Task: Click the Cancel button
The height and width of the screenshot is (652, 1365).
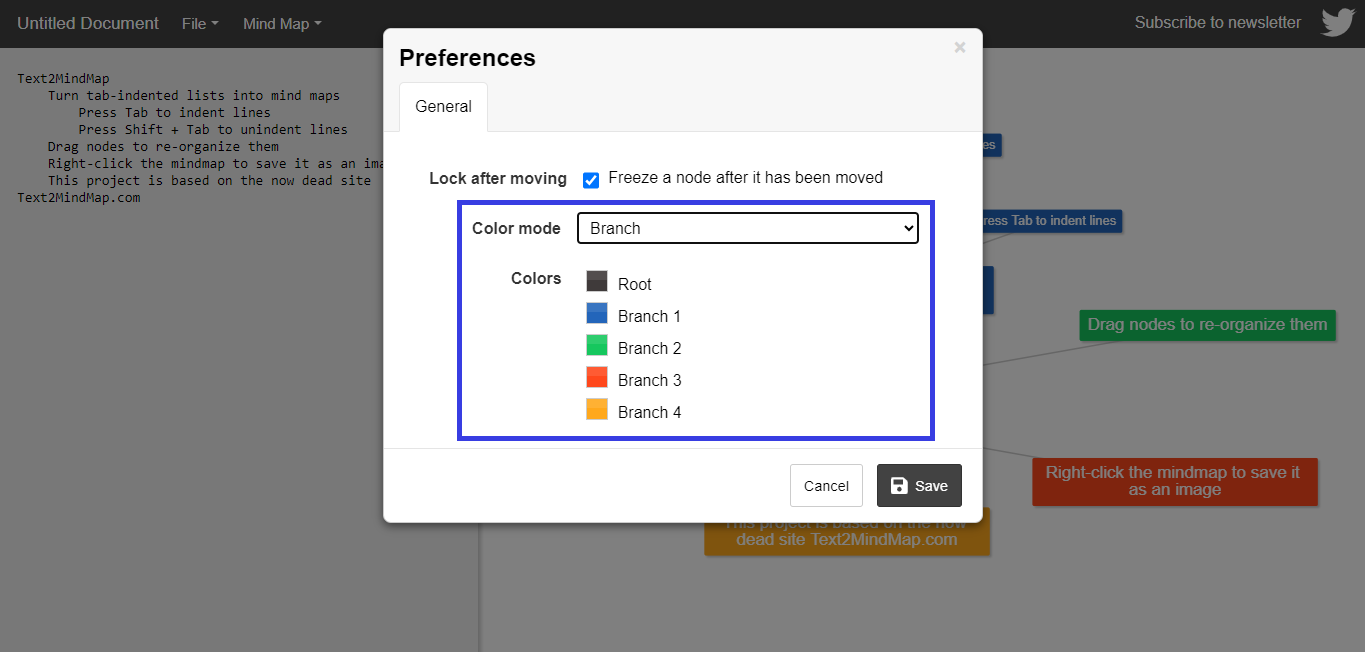Action: [x=826, y=485]
